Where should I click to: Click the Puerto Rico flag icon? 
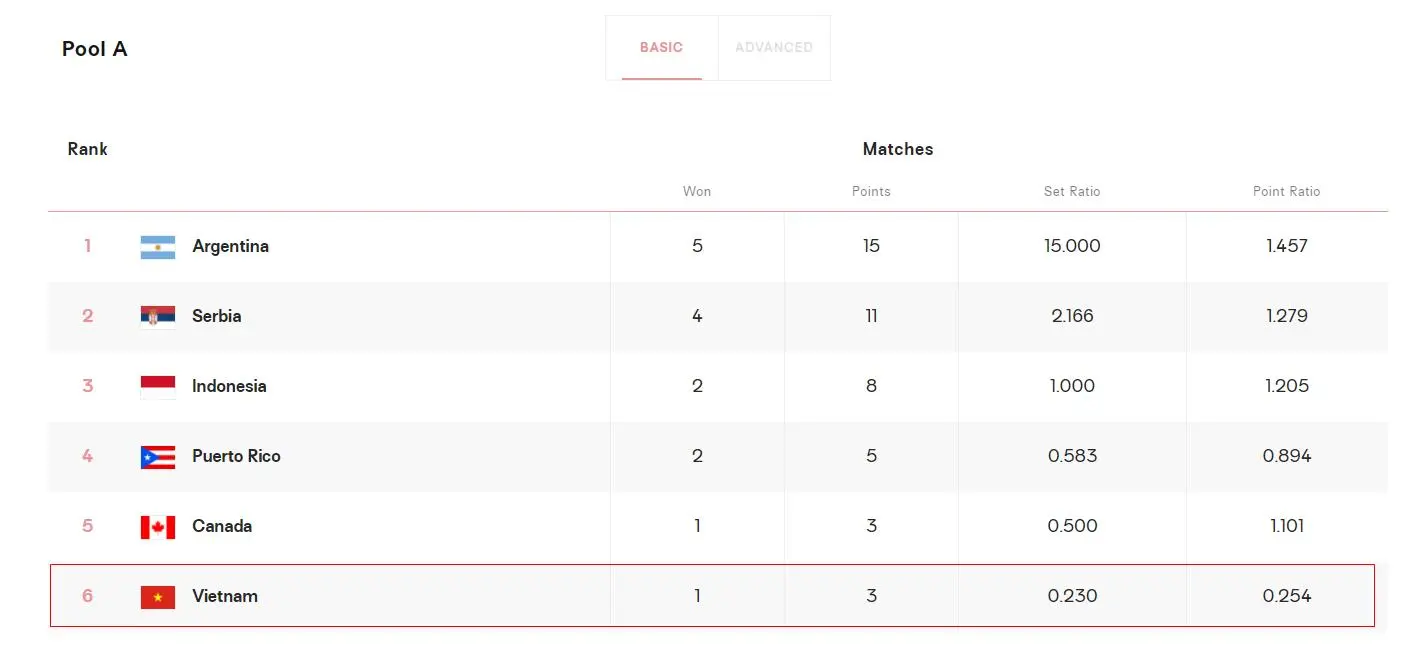[x=158, y=457]
